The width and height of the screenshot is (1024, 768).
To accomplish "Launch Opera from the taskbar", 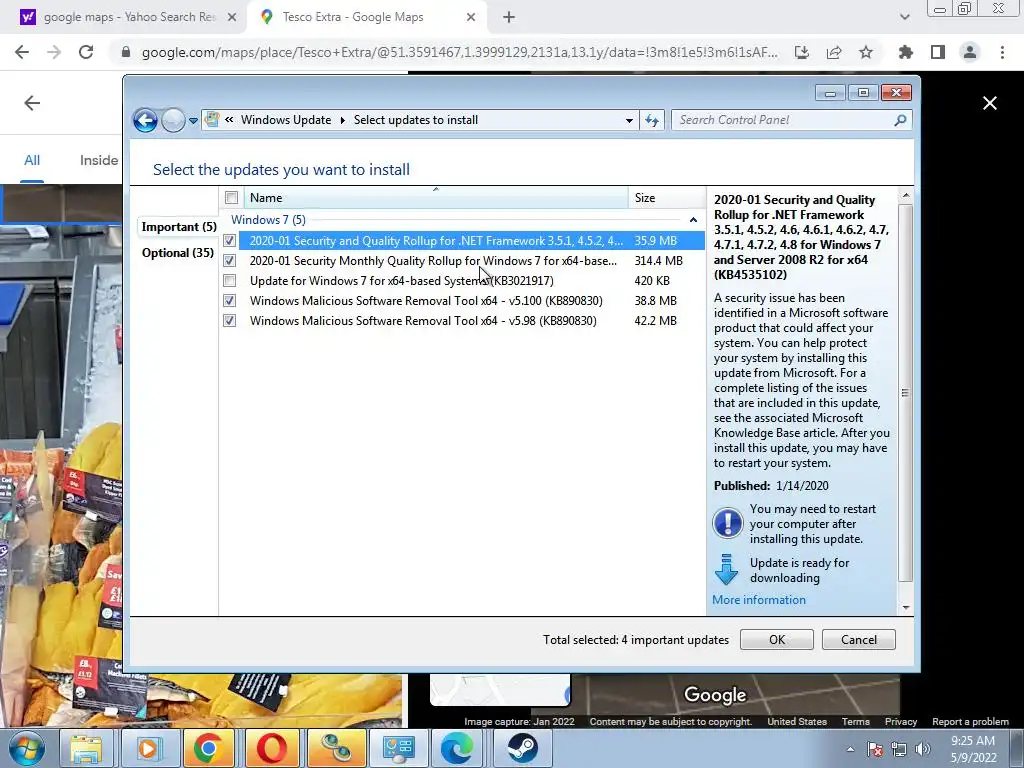I will (x=272, y=748).
